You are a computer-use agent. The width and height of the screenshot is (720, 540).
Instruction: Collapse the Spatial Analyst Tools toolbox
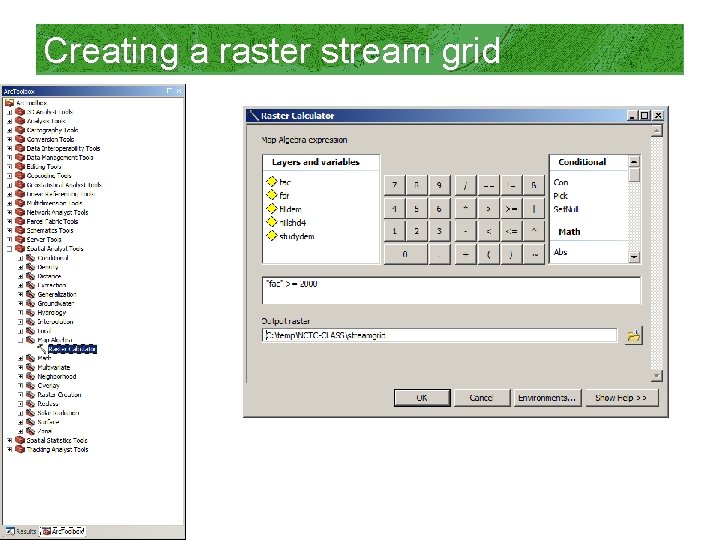(x=10, y=249)
